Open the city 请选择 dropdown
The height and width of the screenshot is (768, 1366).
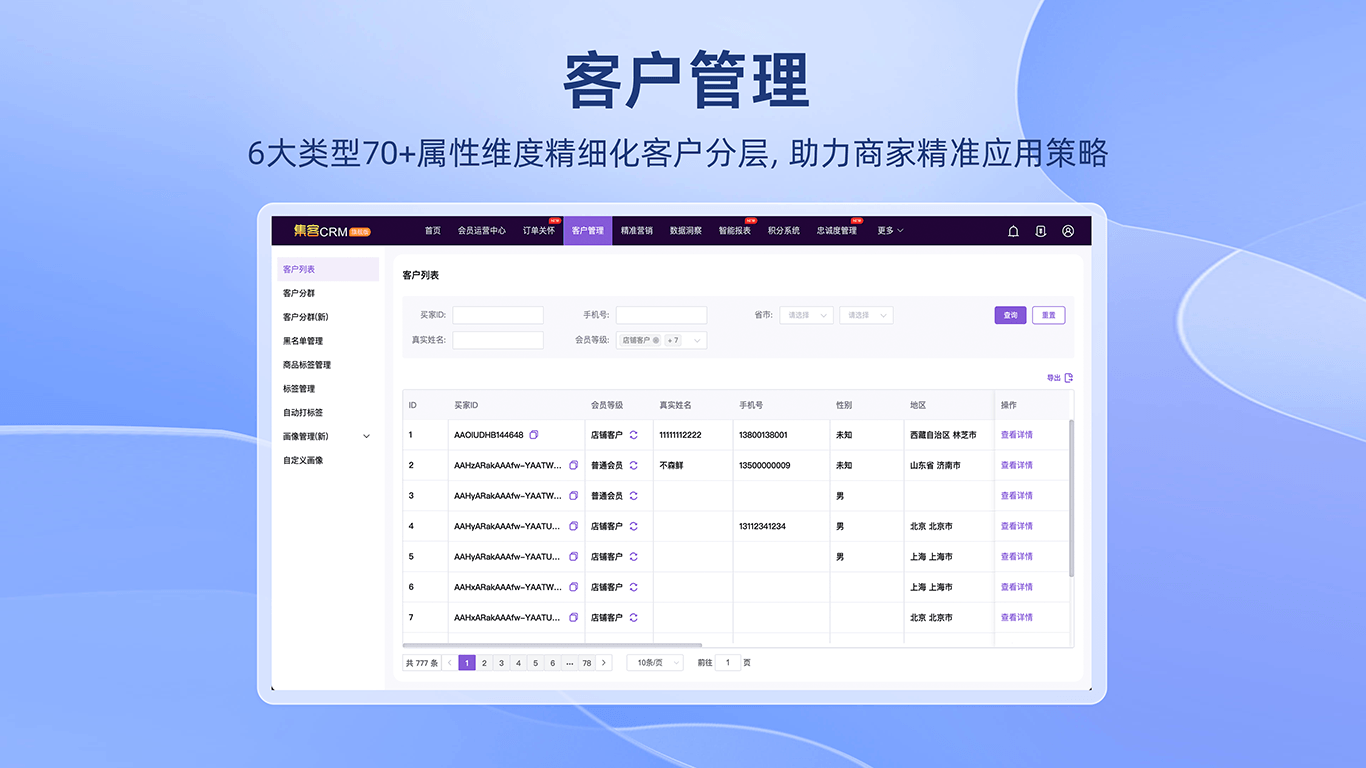(866, 315)
